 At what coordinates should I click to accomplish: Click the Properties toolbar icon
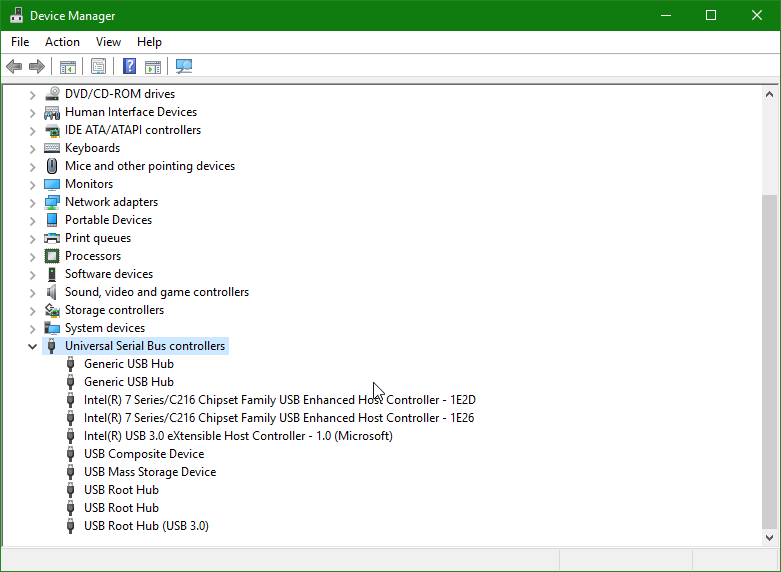coord(98,66)
